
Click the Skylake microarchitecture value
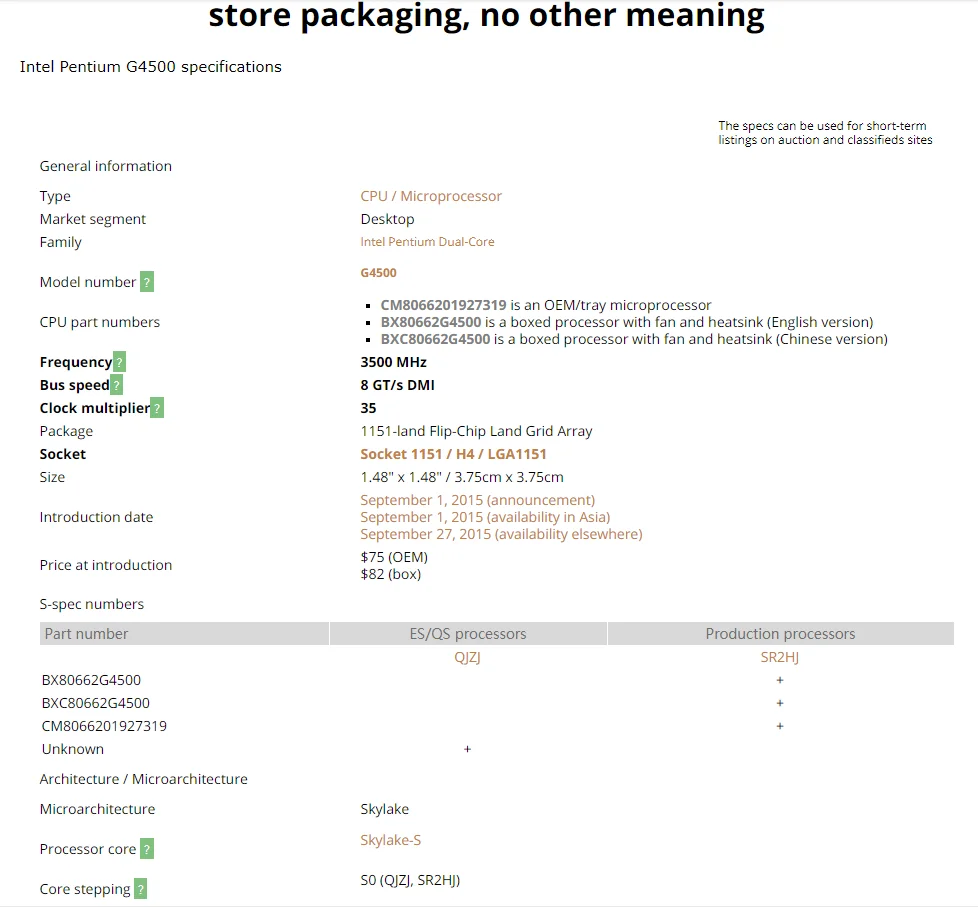pos(385,809)
